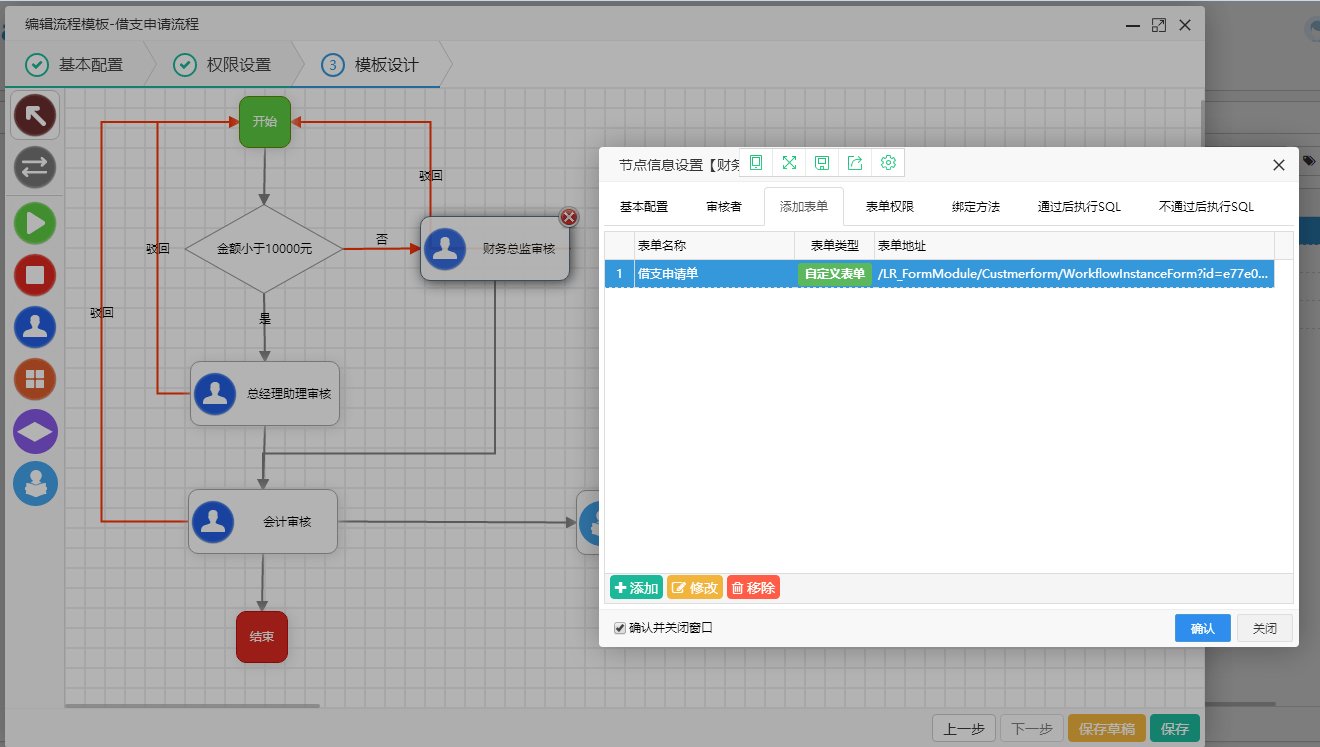Confirm with the blue 确认 button
The image size is (1320, 747).
point(1202,628)
